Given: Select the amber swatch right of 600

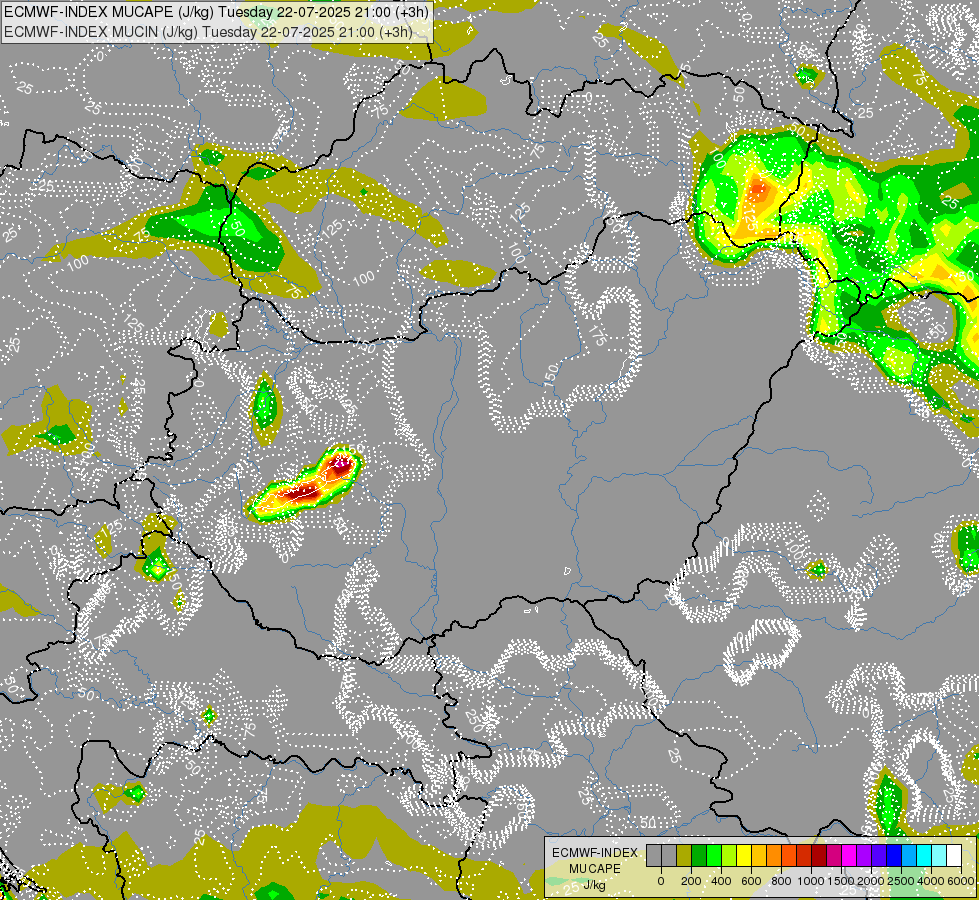Looking at the screenshot, I should (x=759, y=856).
